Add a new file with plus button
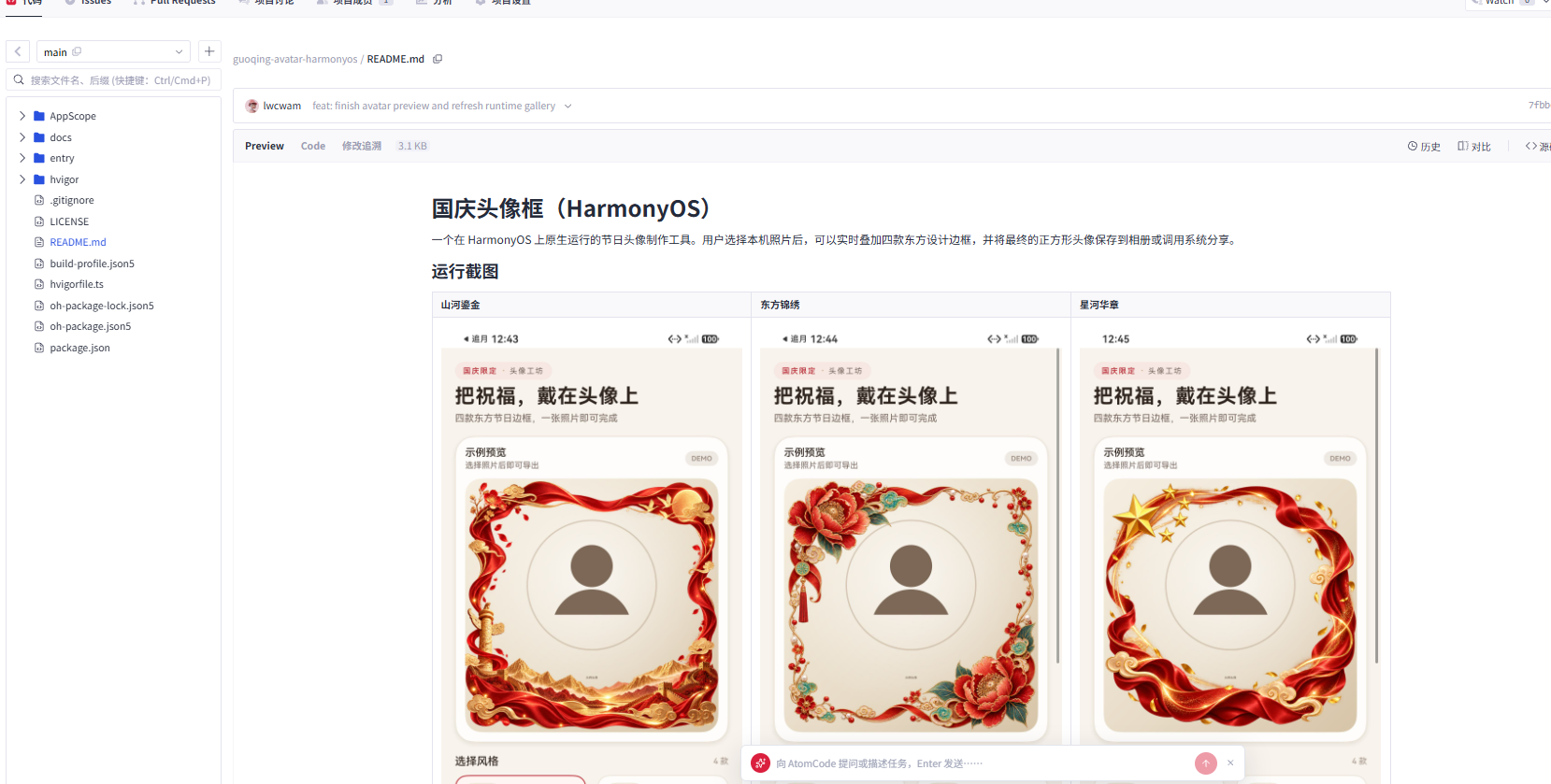This screenshot has width=1551, height=784. tap(209, 51)
